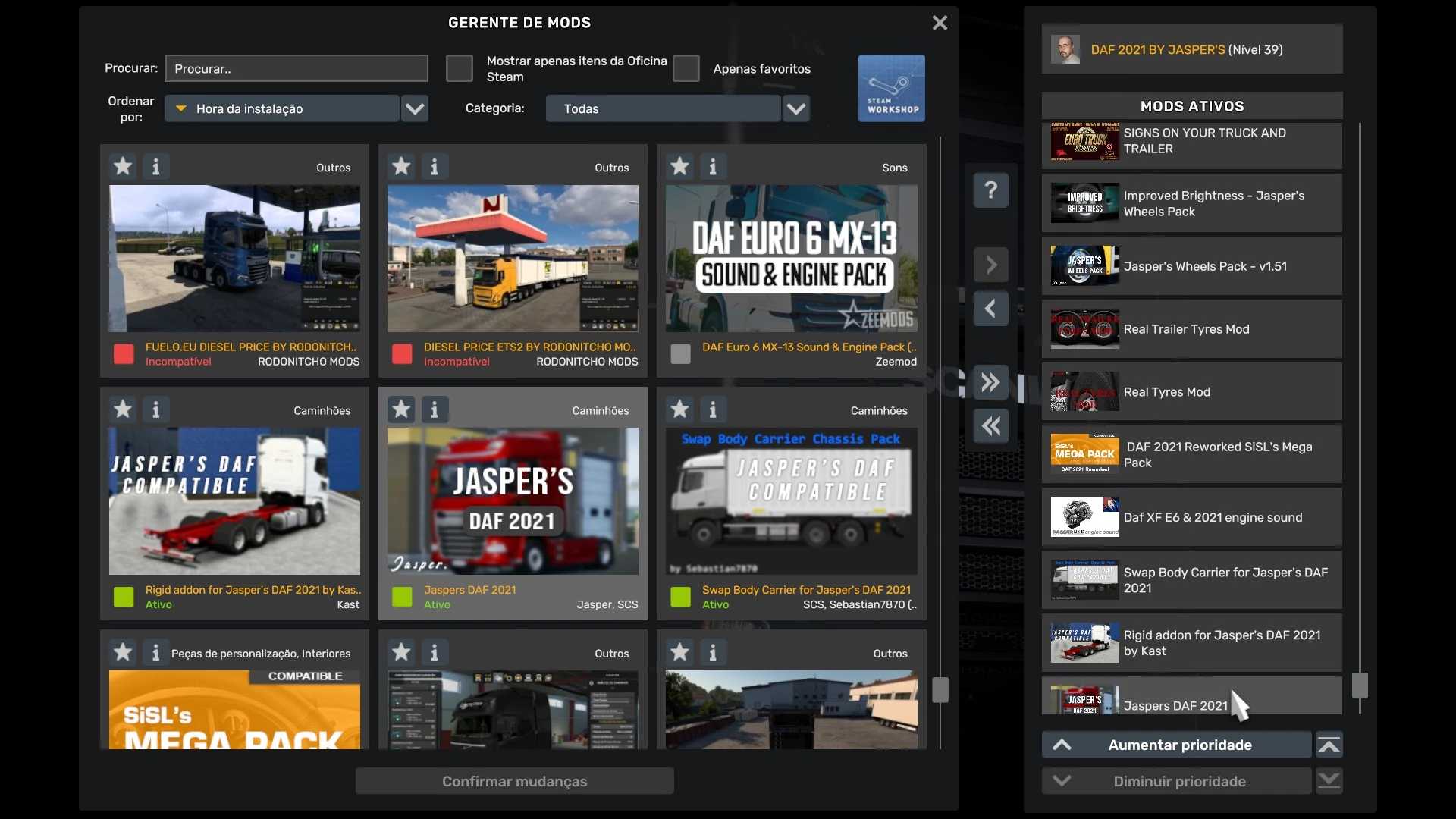Select DAF 2021 Reworked SiSL's Mega Pack

(x=1192, y=455)
